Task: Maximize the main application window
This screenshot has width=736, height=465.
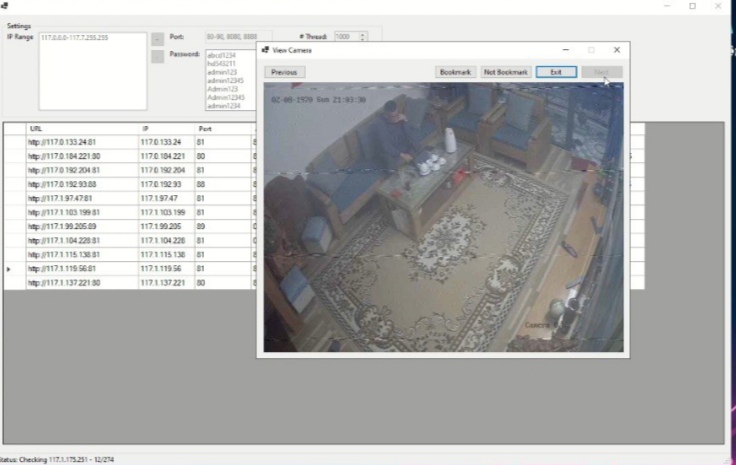Action: click(x=692, y=6)
